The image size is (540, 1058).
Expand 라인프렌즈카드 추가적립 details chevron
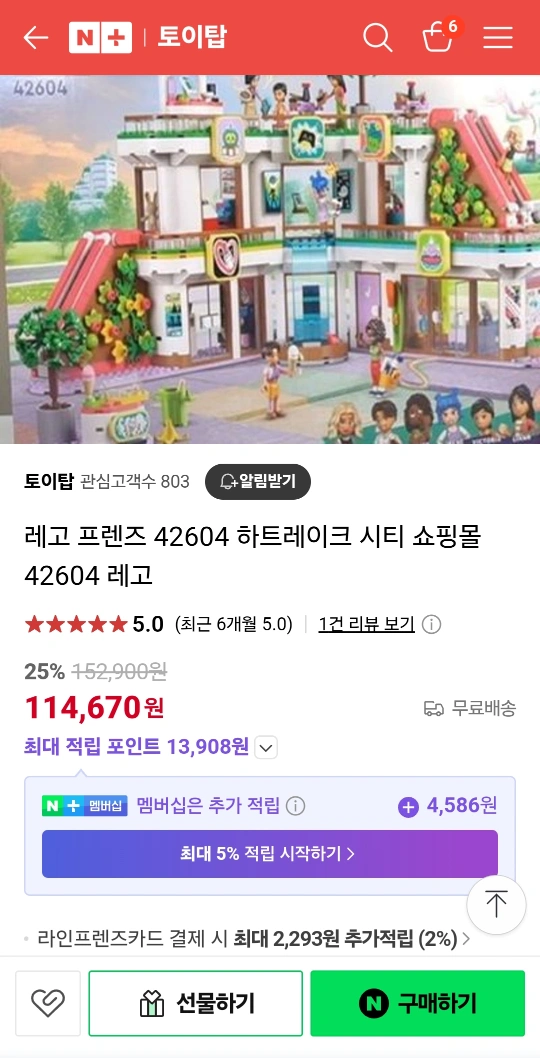coord(466,939)
